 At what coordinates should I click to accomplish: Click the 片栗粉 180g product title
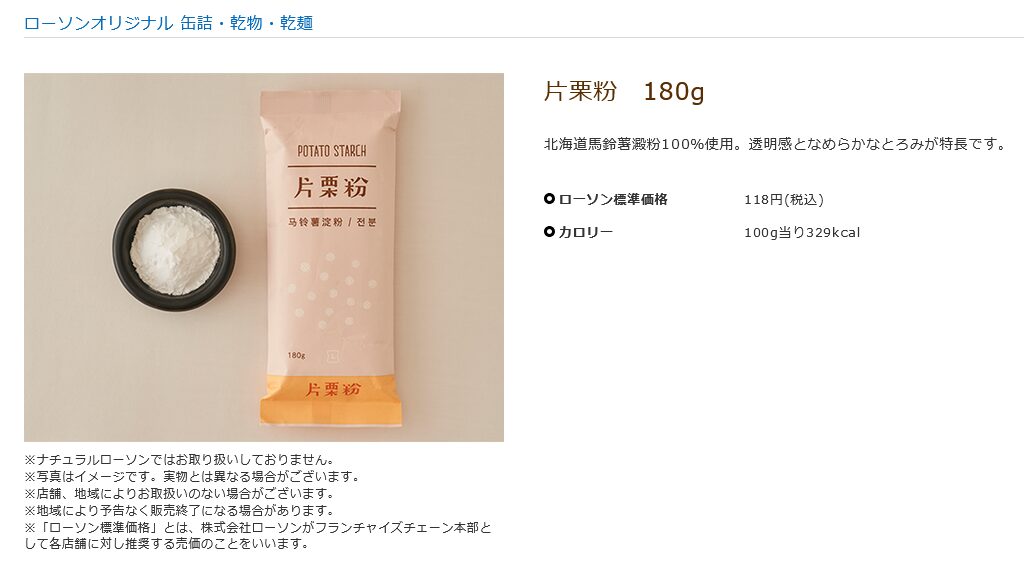pos(624,91)
